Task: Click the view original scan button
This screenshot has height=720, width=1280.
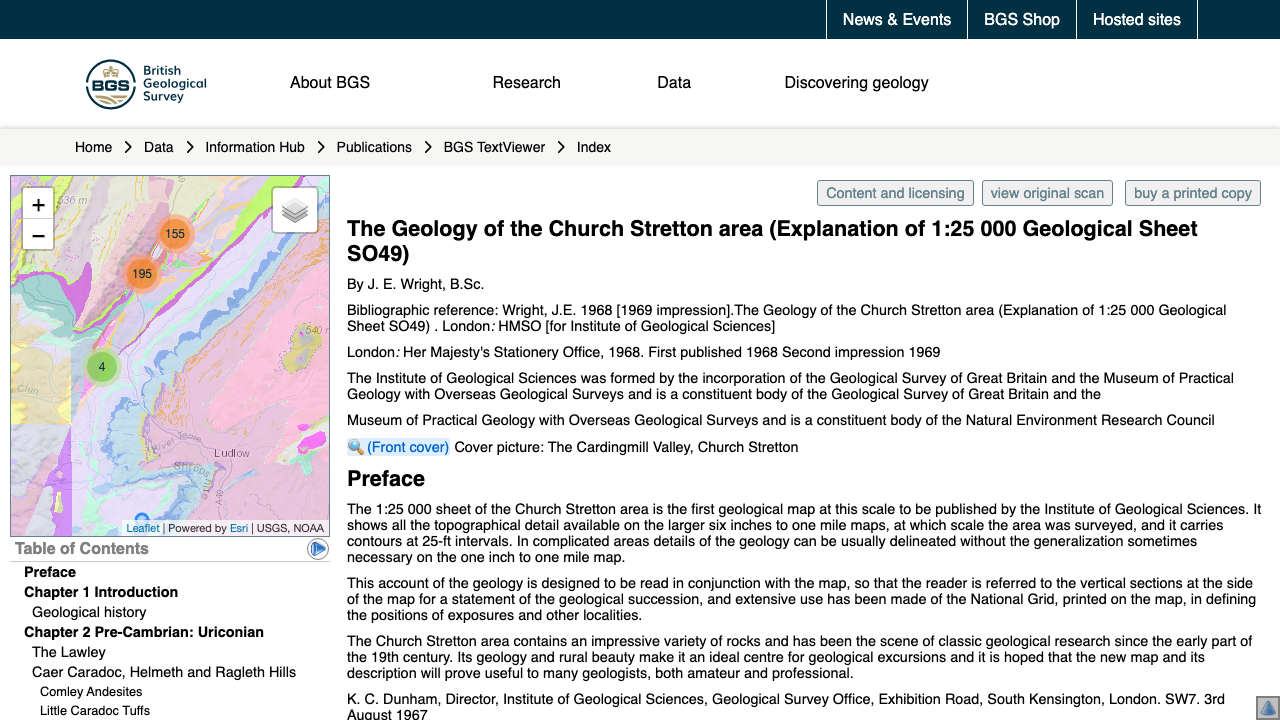Action: click(x=1047, y=193)
